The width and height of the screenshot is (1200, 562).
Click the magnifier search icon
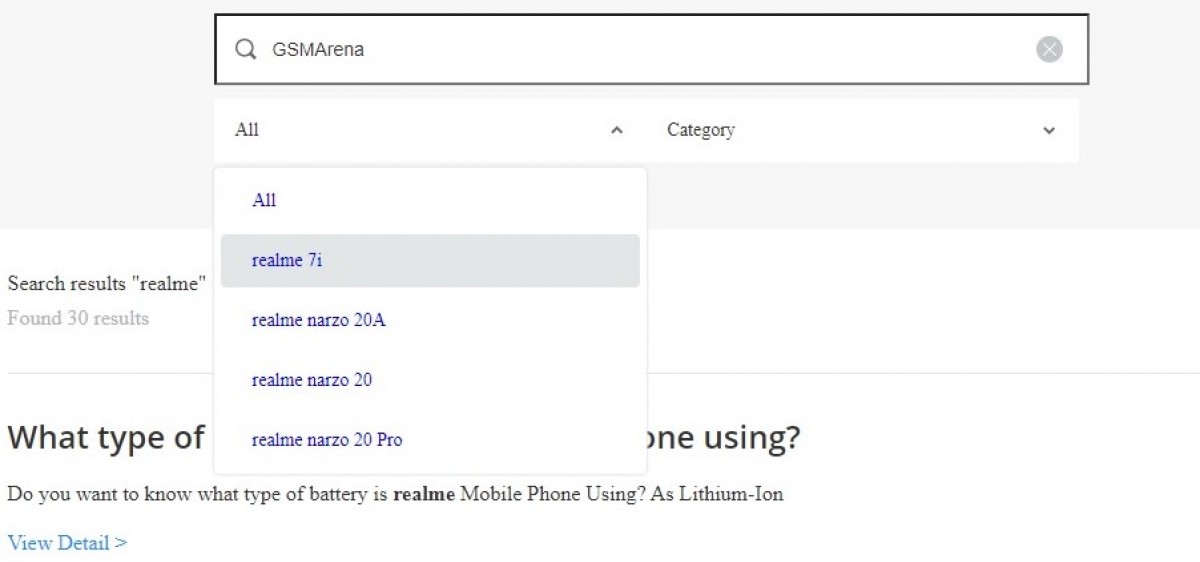pyautogui.click(x=246, y=49)
